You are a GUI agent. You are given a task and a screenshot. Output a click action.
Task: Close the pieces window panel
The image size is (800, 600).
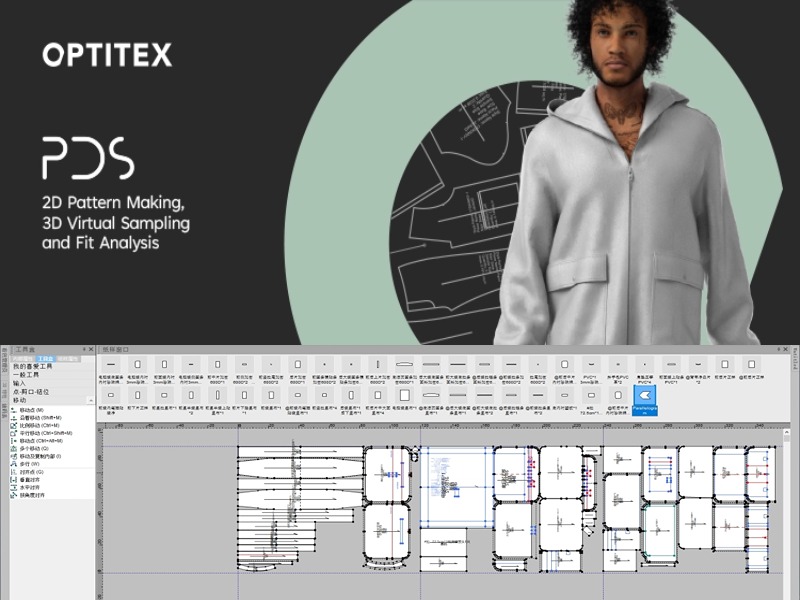[x=785, y=349]
